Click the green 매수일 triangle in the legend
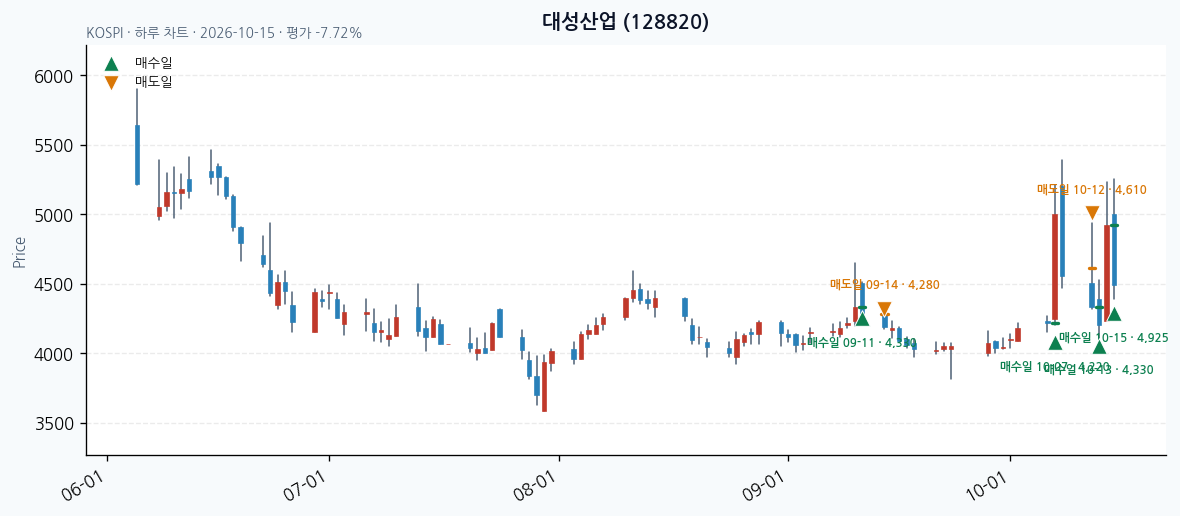This screenshot has width=1180, height=516. click(111, 65)
